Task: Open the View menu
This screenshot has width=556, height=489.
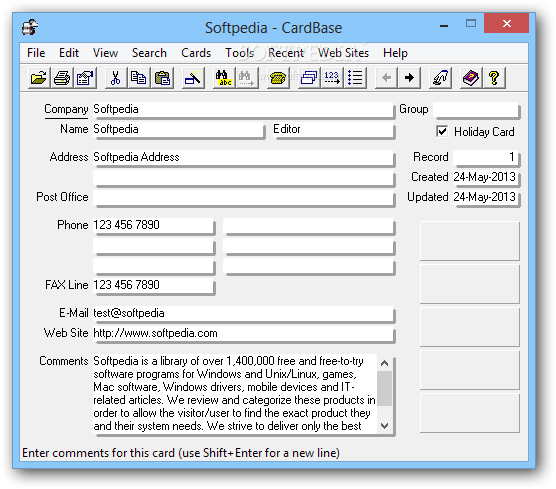Action: pos(105,53)
